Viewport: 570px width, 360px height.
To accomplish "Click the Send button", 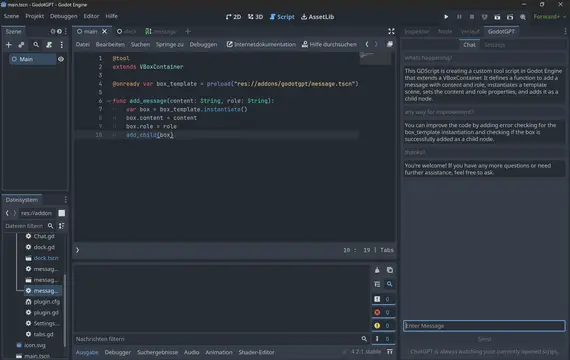I will click(484, 339).
